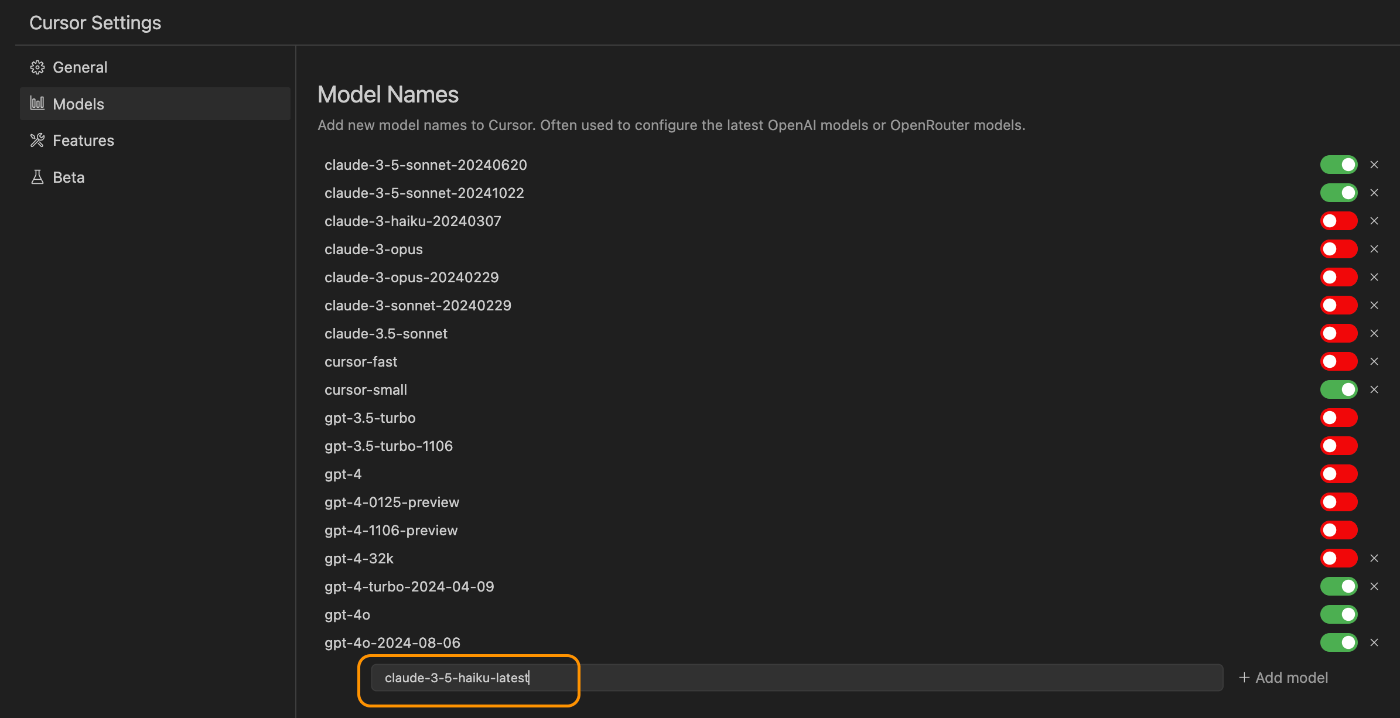Remove gpt-4o-2024-08-06 with its X
Viewport: 1400px width, 718px height.
click(x=1374, y=642)
